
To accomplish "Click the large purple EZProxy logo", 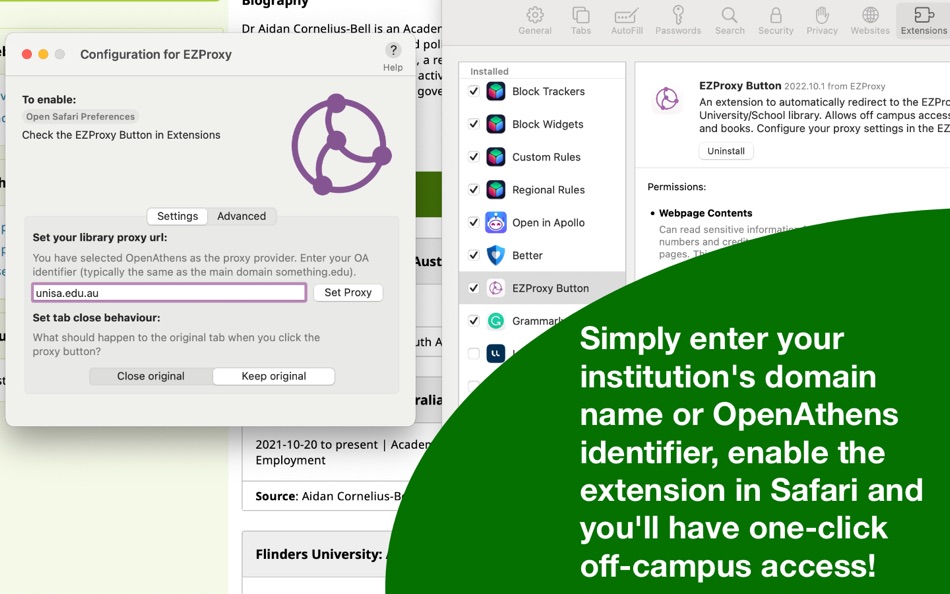I will (341, 144).
